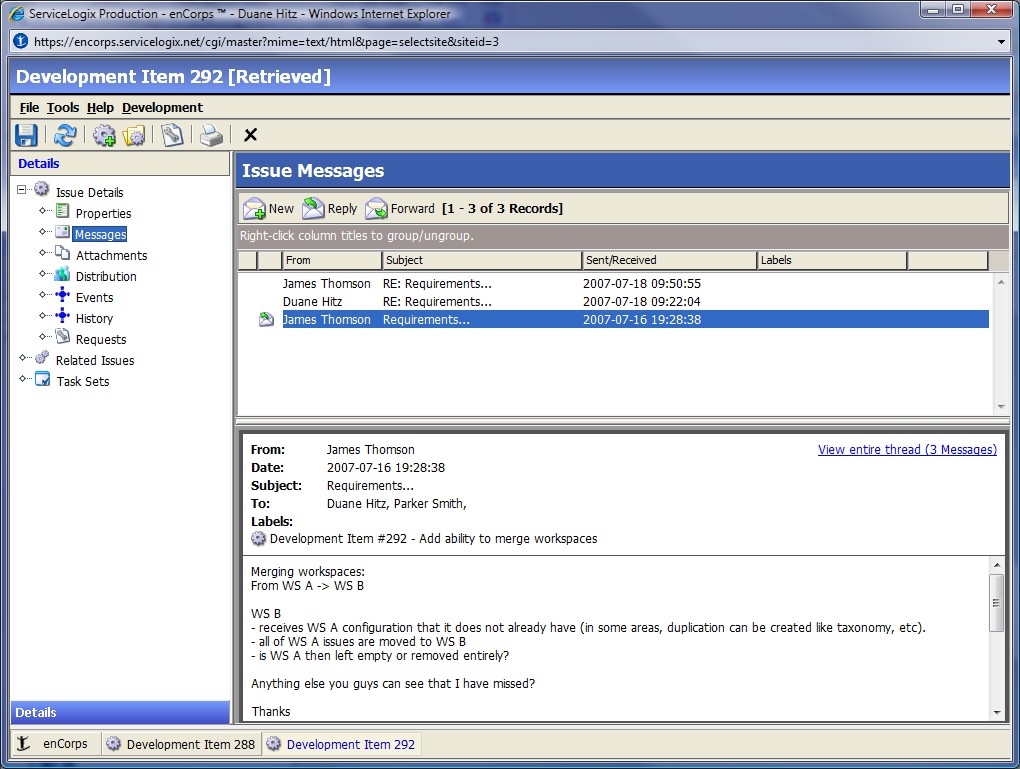Click the expander glyph before History

point(43,316)
